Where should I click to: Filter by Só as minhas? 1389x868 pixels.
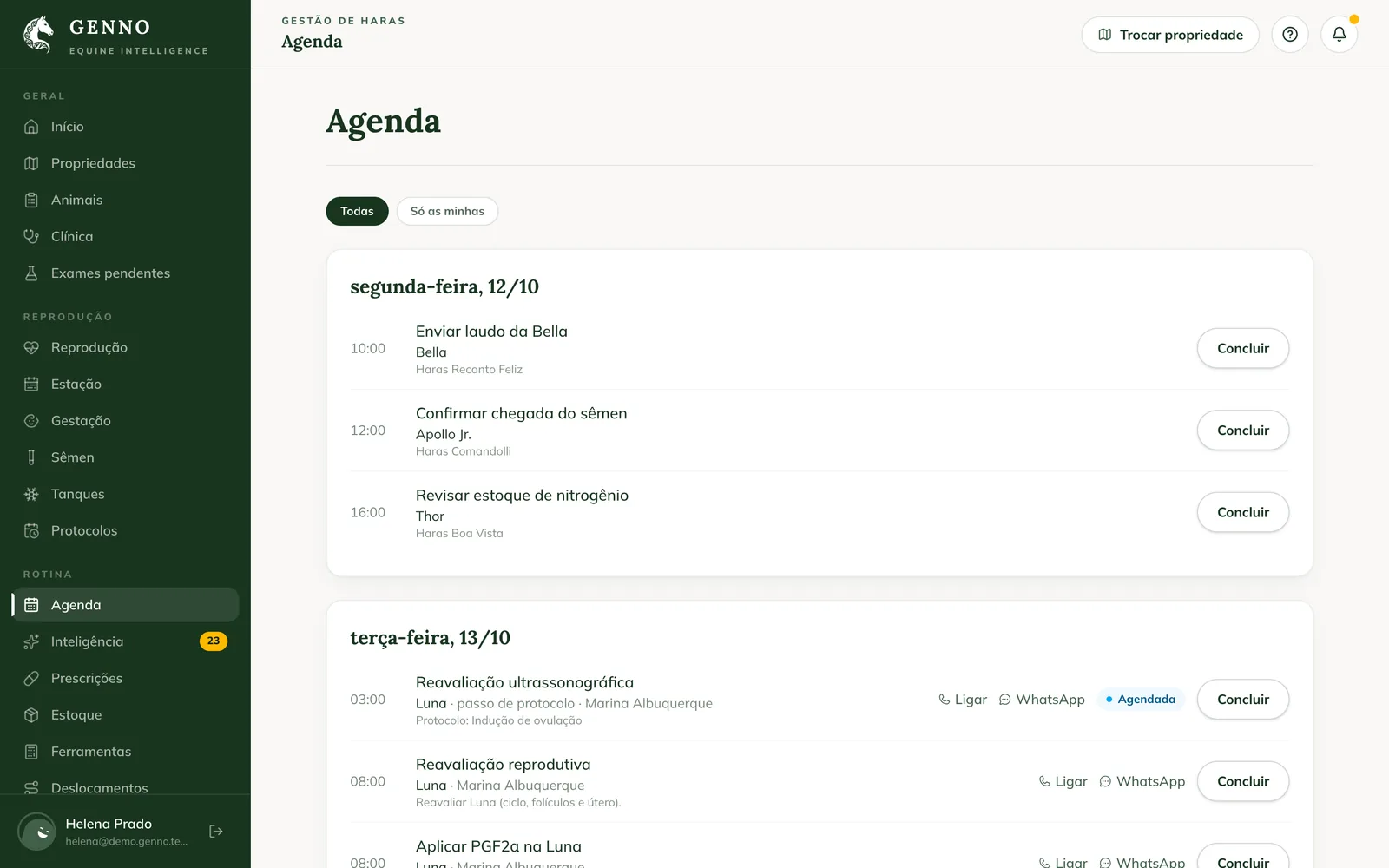point(447,211)
